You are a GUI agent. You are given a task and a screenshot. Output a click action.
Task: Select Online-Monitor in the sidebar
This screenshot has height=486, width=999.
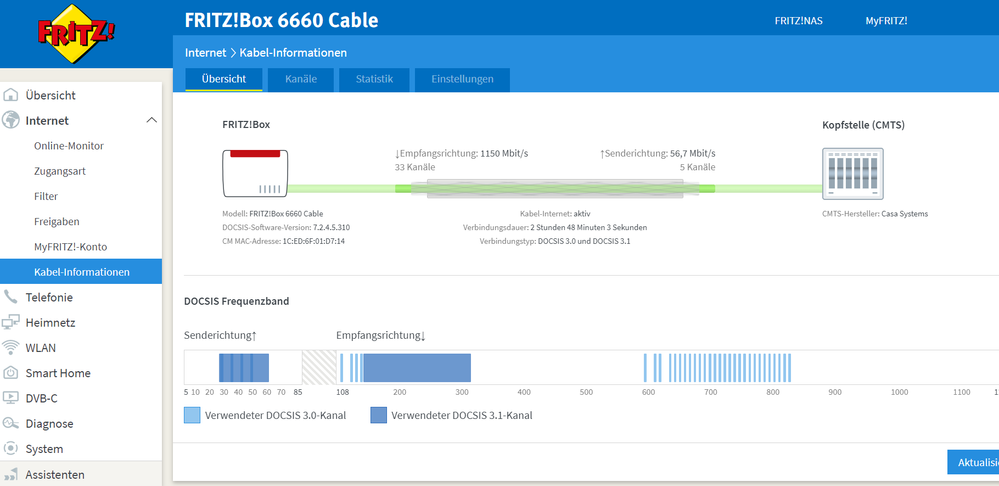(69, 146)
